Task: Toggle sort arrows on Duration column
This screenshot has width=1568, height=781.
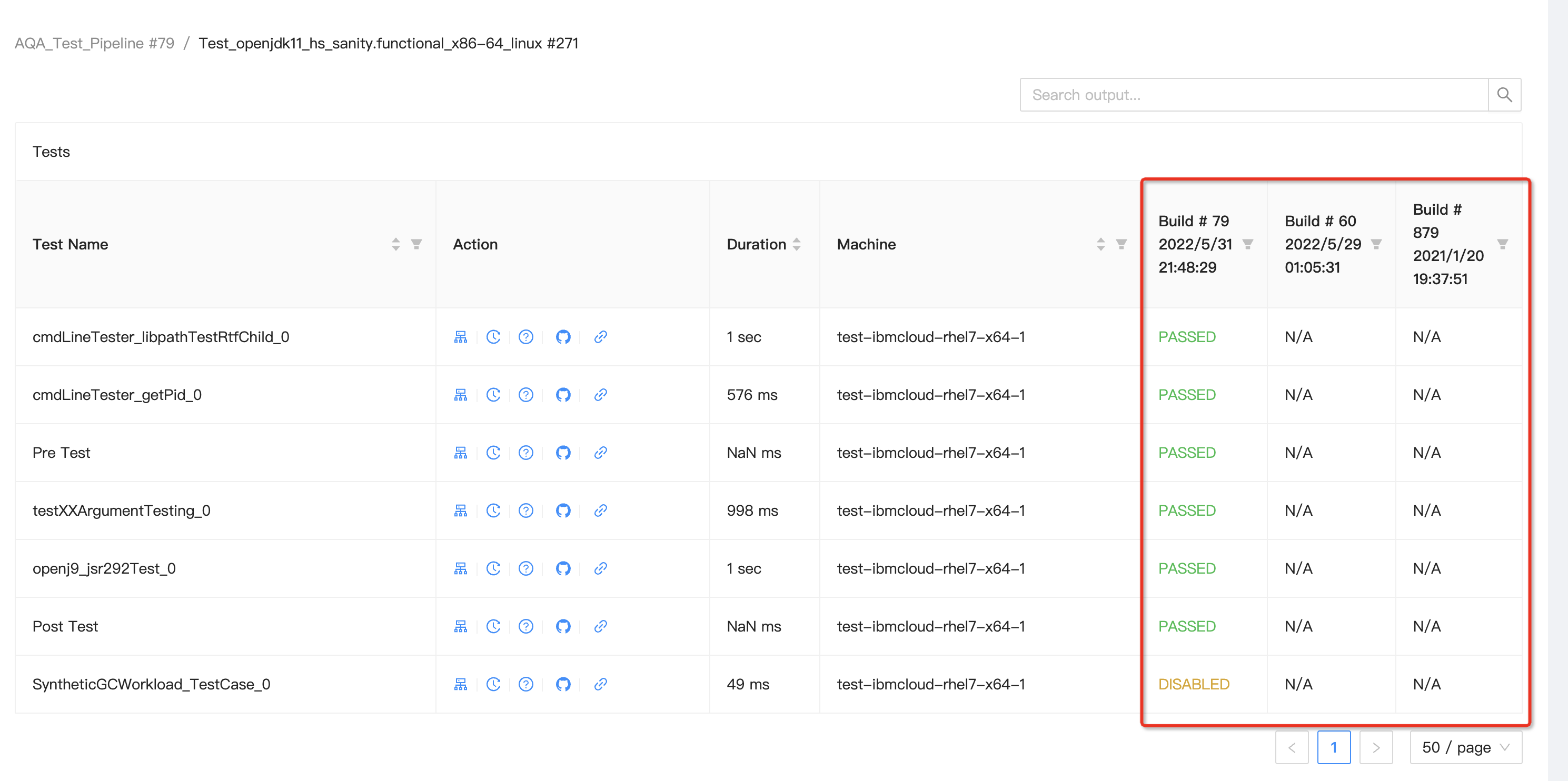Action: (796, 244)
